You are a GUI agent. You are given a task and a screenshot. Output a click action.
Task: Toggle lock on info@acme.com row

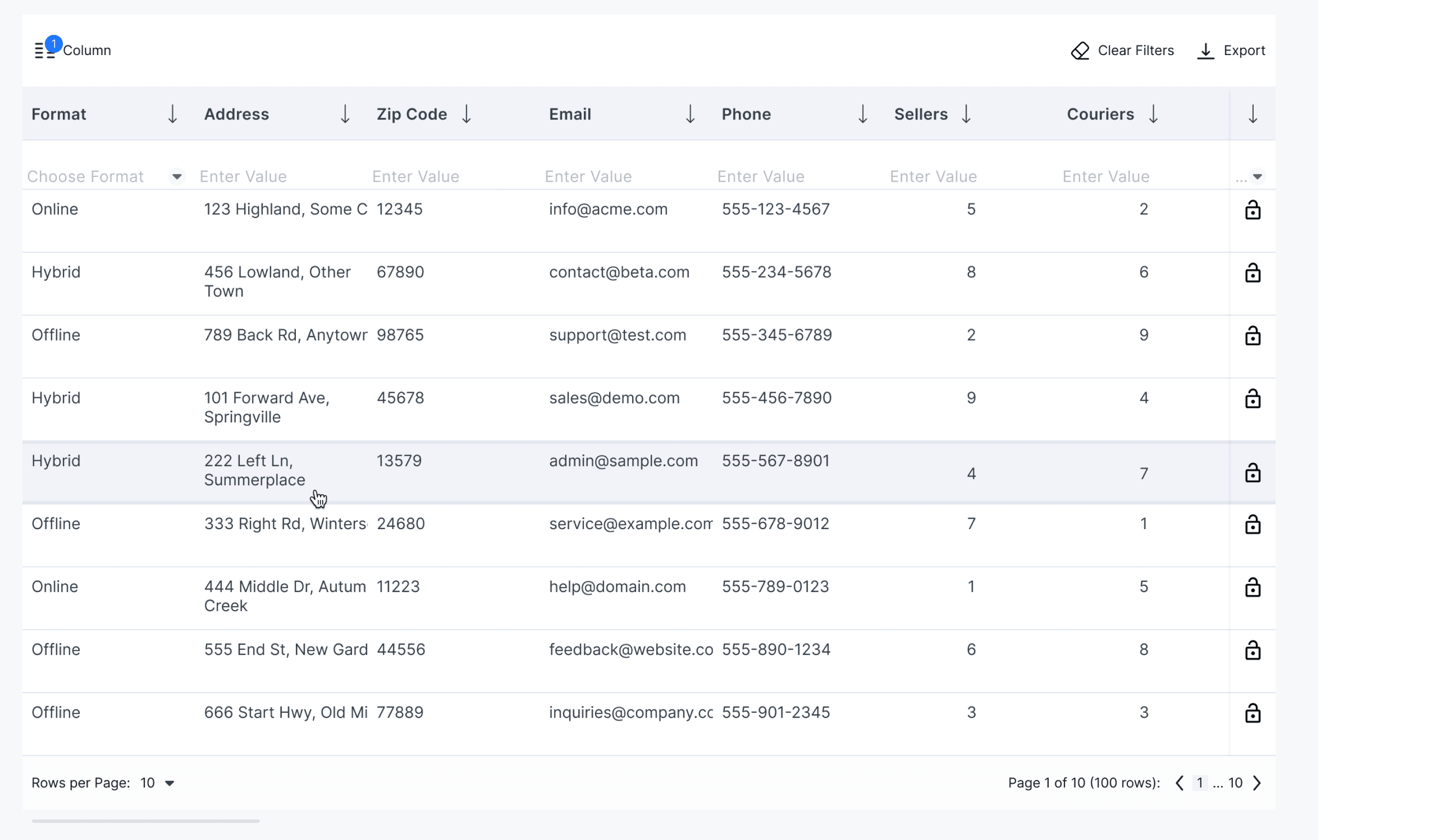pos(1252,210)
